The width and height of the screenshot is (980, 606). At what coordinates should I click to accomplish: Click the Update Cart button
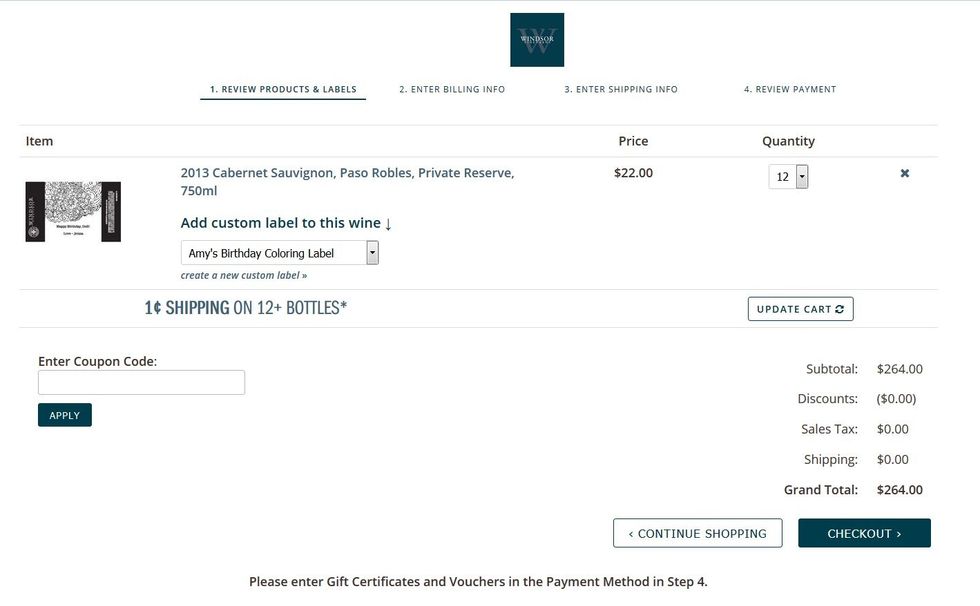click(x=800, y=308)
